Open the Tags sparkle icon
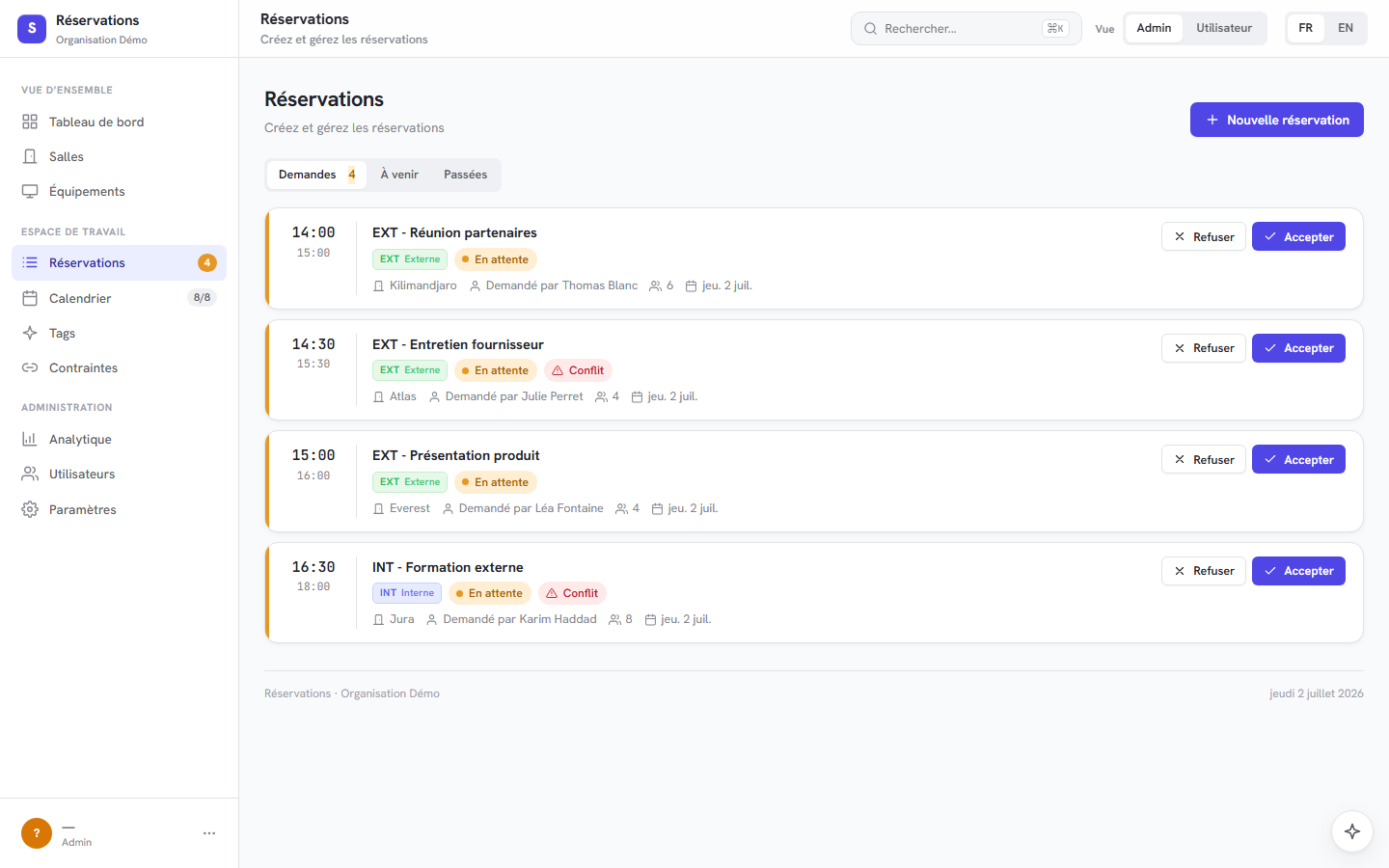 point(30,333)
